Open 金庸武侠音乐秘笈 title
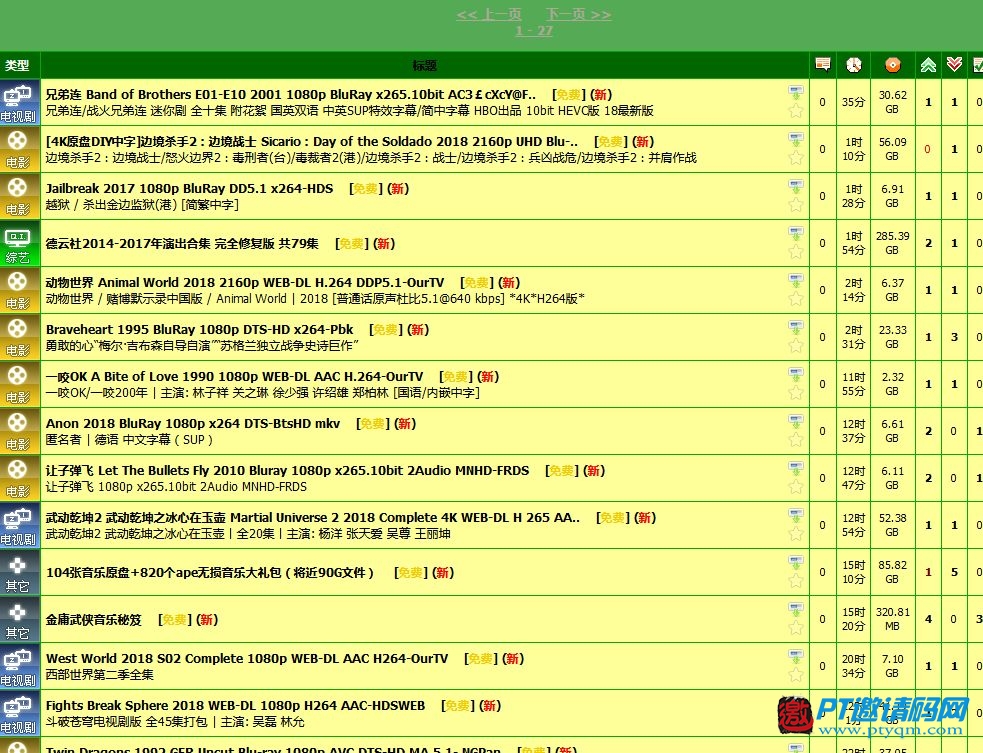Screen dimensions: 983x753 (x=94, y=619)
